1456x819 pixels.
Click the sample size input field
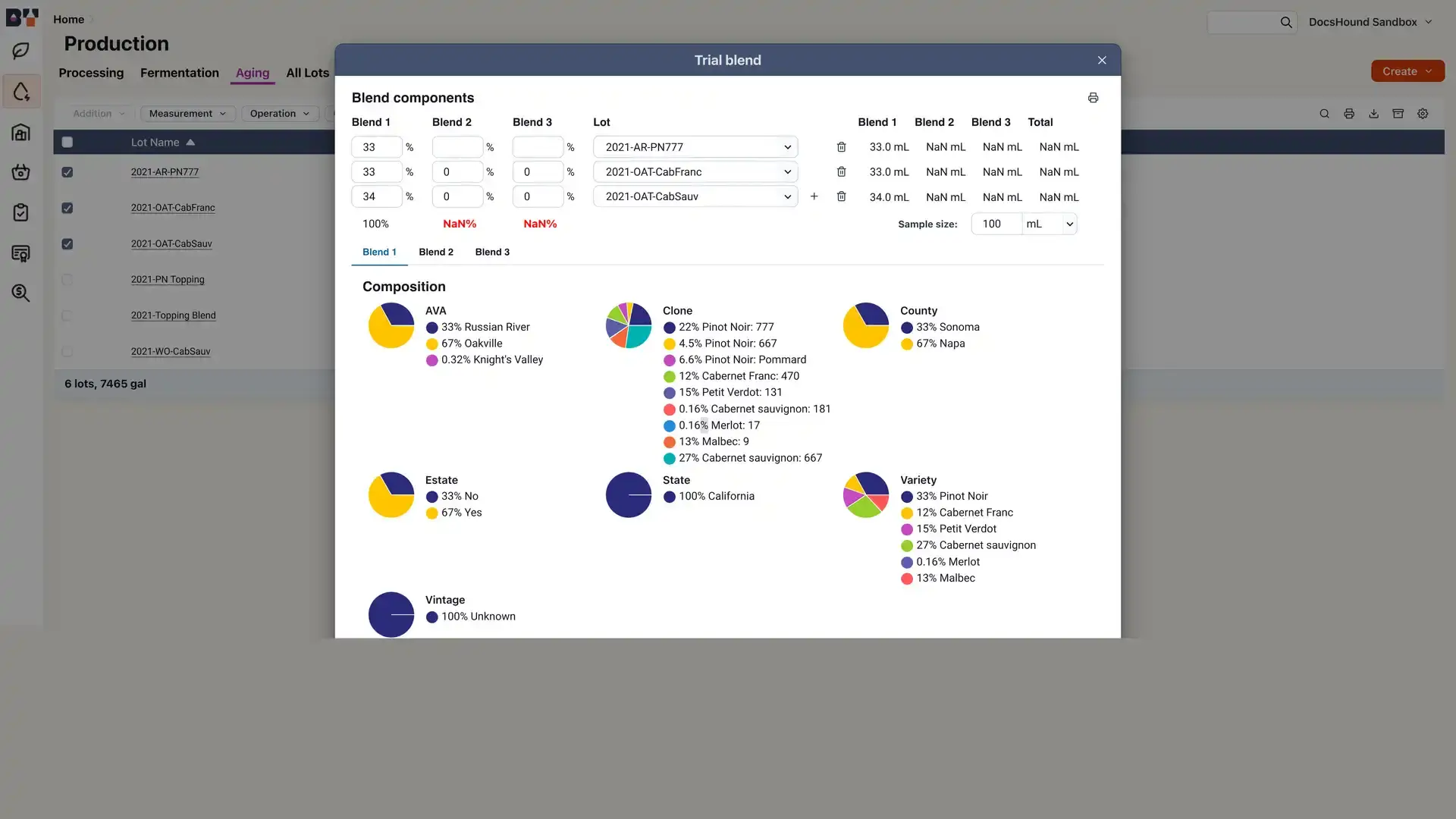[993, 223]
